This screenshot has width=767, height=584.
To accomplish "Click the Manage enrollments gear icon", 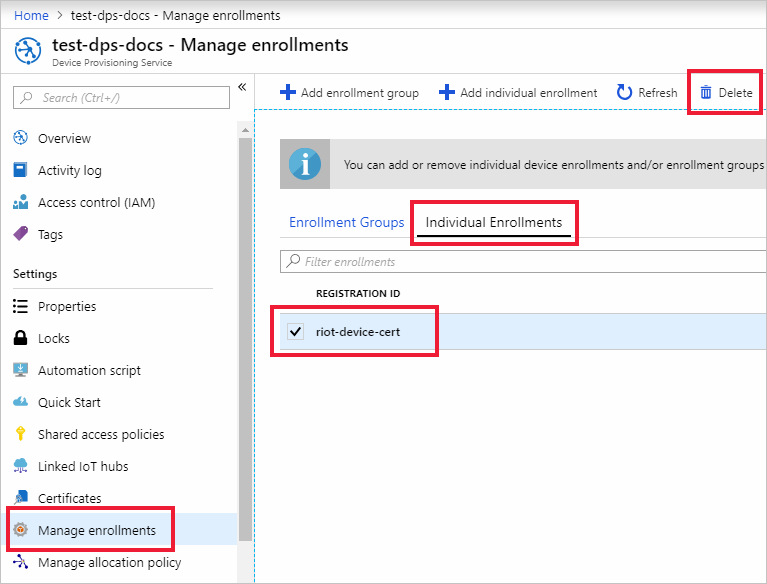I will coord(21,529).
